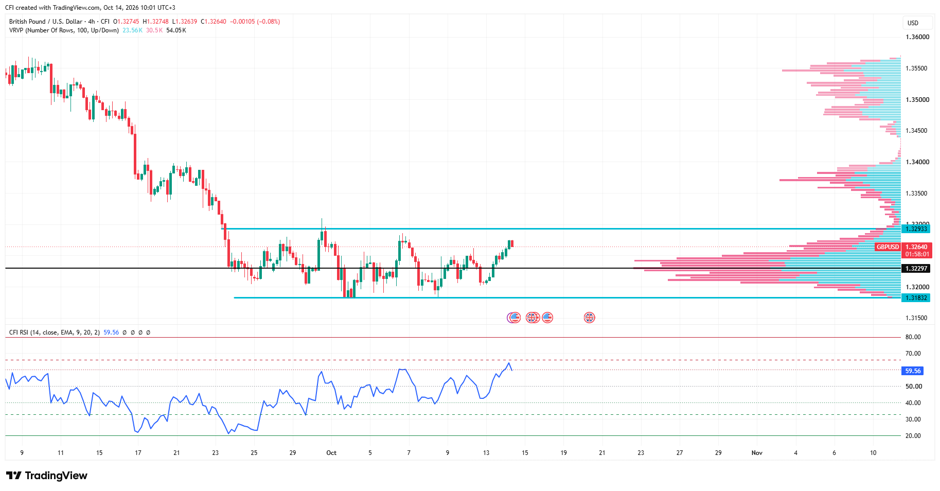940x491 pixels.
Task: Click the 1.34500 price axis label
Action: click(x=917, y=131)
